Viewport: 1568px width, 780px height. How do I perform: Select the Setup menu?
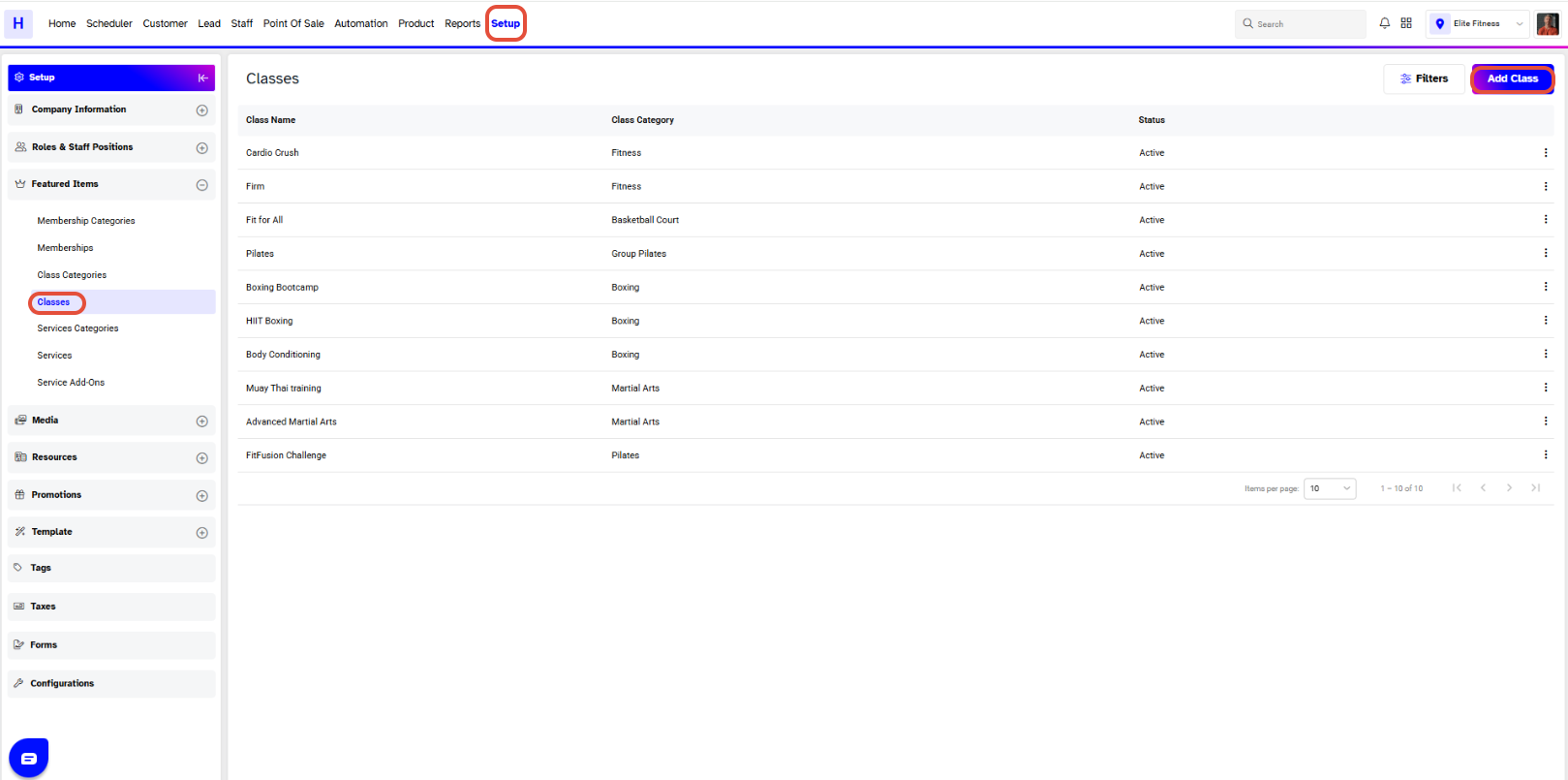point(506,23)
